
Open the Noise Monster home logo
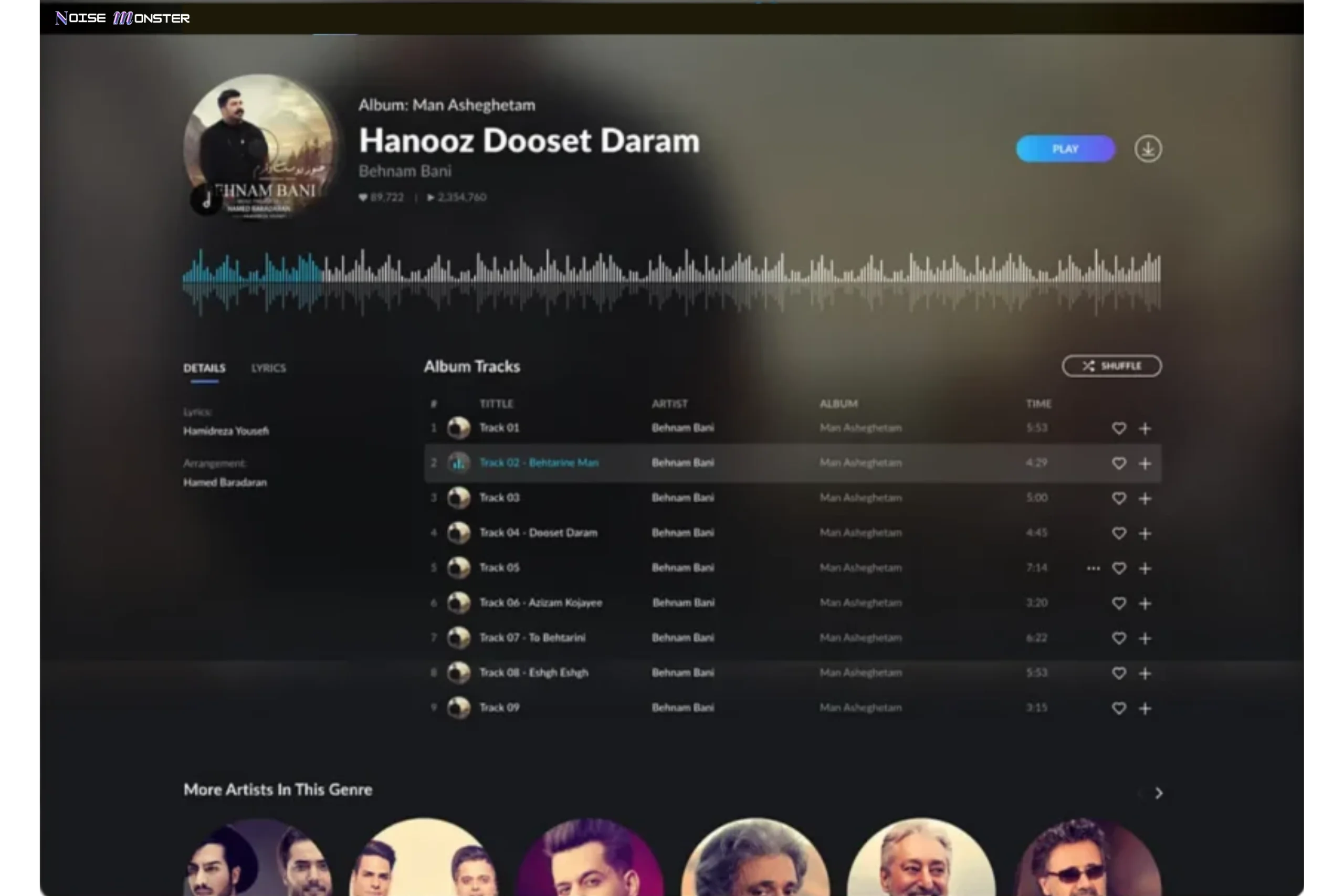click(x=122, y=18)
